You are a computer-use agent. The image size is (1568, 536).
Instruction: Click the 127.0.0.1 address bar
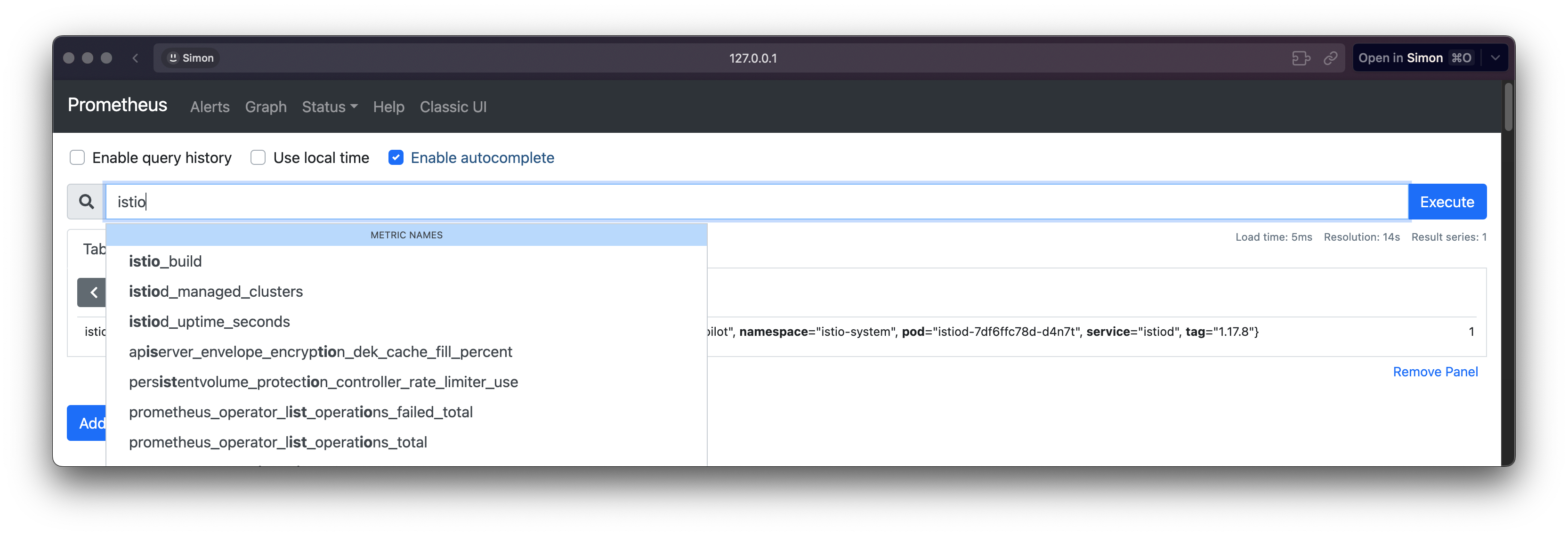tap(753, 58)
